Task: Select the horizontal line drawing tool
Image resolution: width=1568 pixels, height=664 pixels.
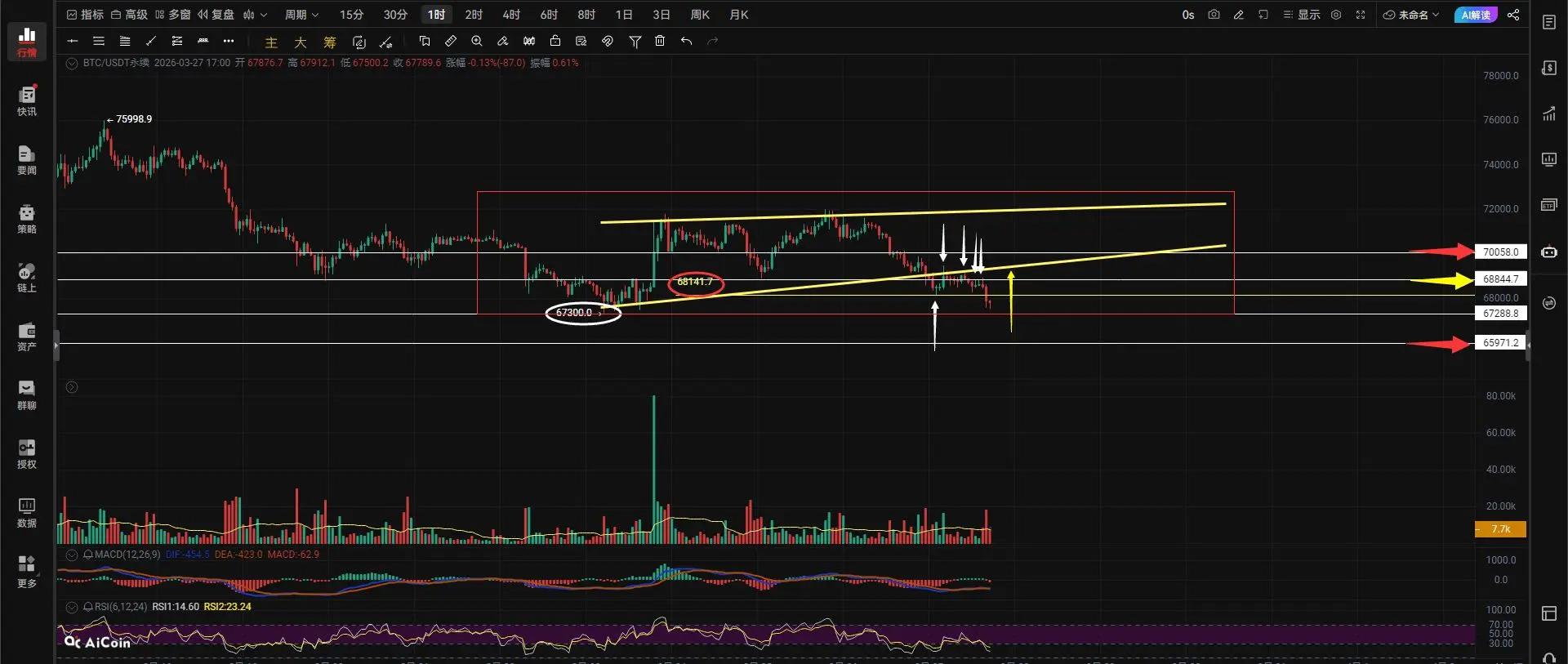Action: [x=73, y=41]
